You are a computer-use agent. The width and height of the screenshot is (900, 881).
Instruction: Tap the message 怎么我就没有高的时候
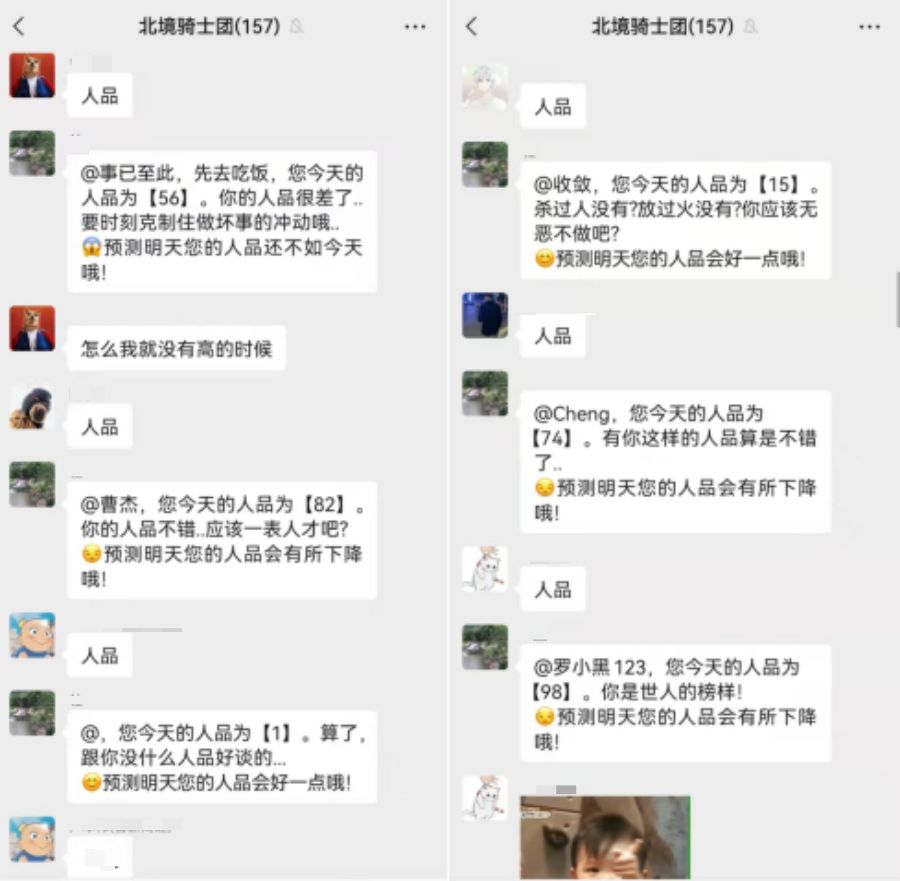click(176, 348)
